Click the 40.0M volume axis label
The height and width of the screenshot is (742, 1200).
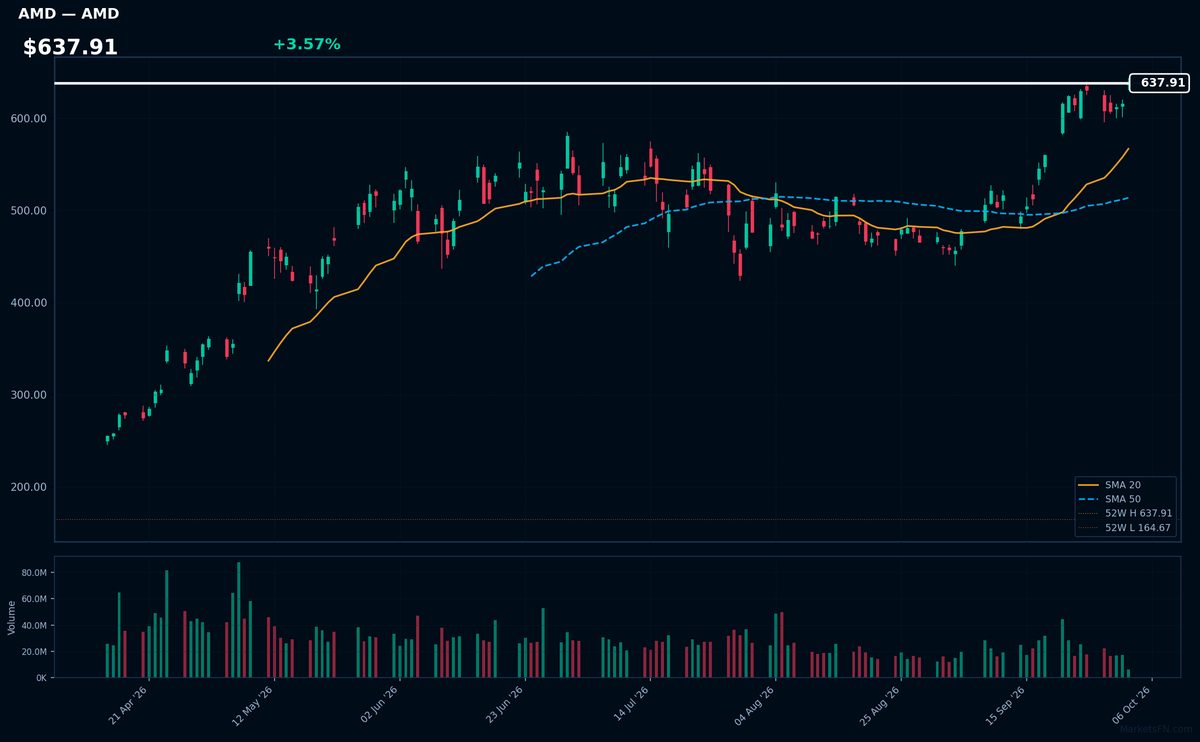[33, 626]
